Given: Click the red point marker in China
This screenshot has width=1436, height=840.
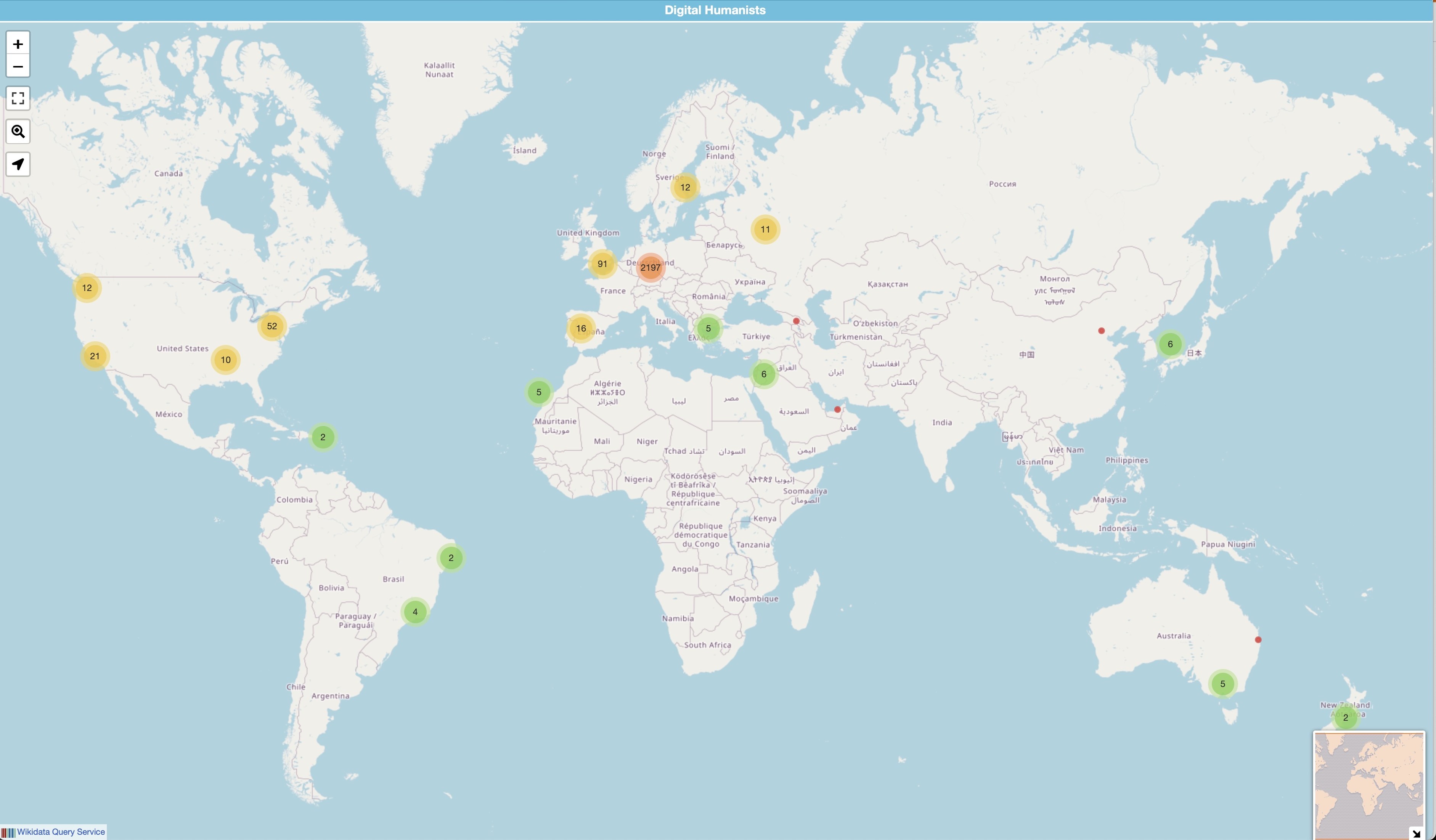Looking at the screenshot, I should [x=1101, y=331].
